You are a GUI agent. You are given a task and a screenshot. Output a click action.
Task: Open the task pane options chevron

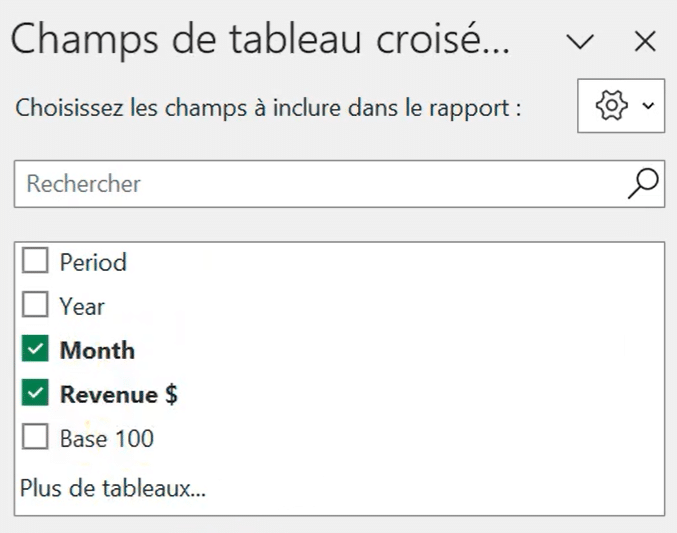(x=580, y=41)
